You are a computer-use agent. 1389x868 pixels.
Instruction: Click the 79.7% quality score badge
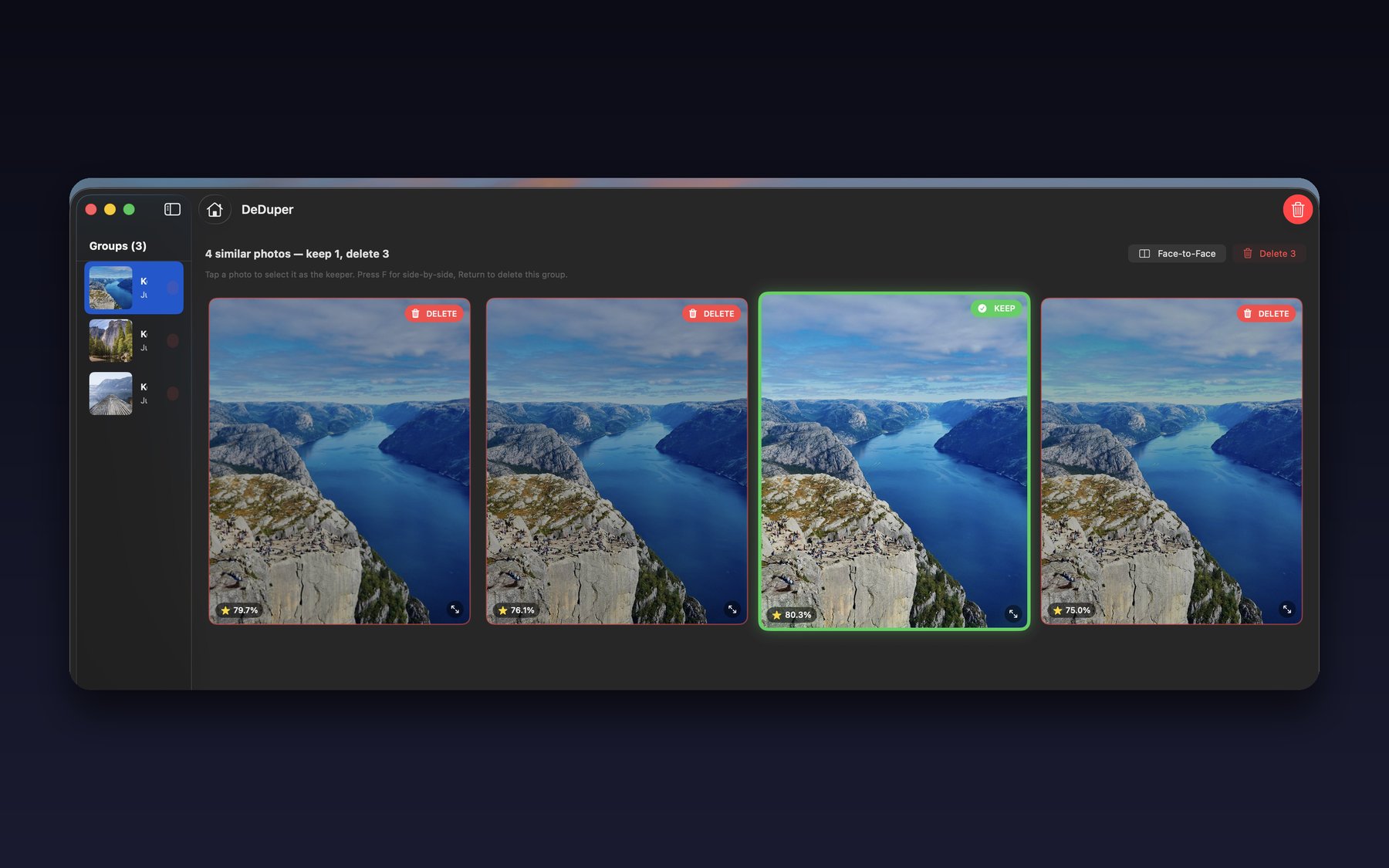click(x=239, y=610)
